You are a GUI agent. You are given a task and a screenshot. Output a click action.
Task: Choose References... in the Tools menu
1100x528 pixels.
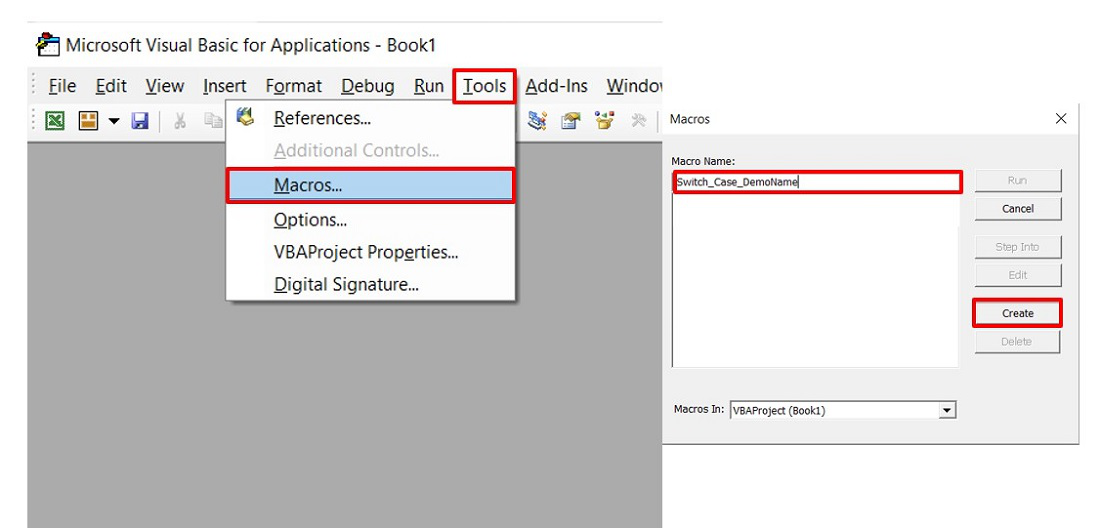pos(370,118)
